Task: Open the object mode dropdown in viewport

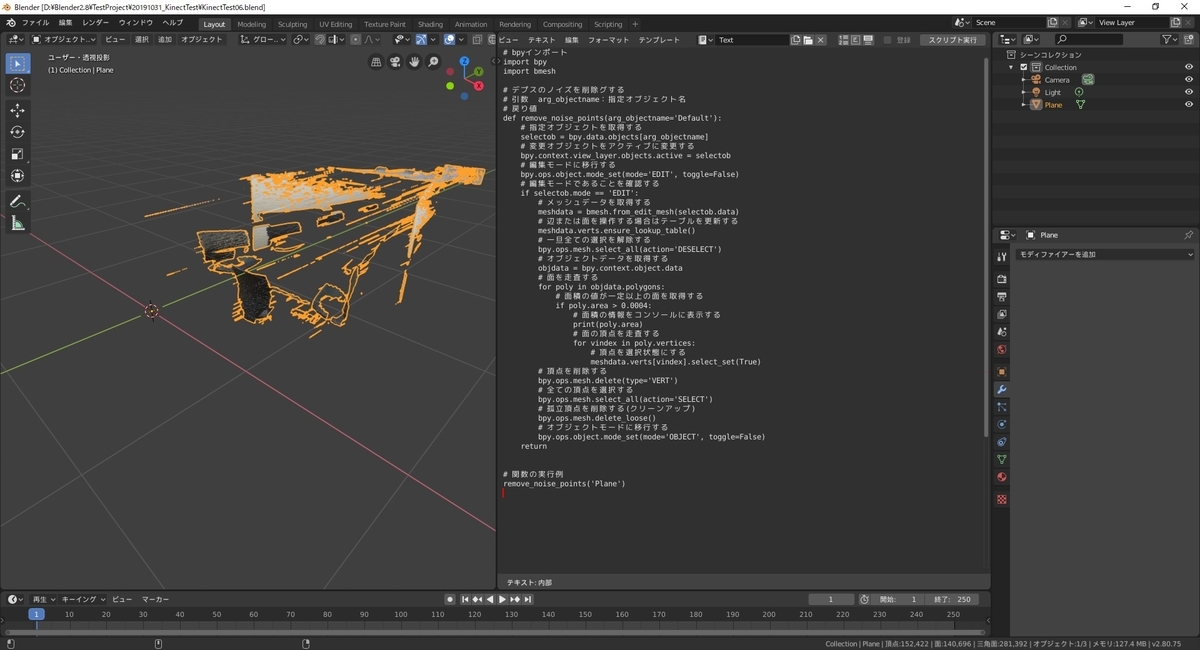Action: coord(65,40)
